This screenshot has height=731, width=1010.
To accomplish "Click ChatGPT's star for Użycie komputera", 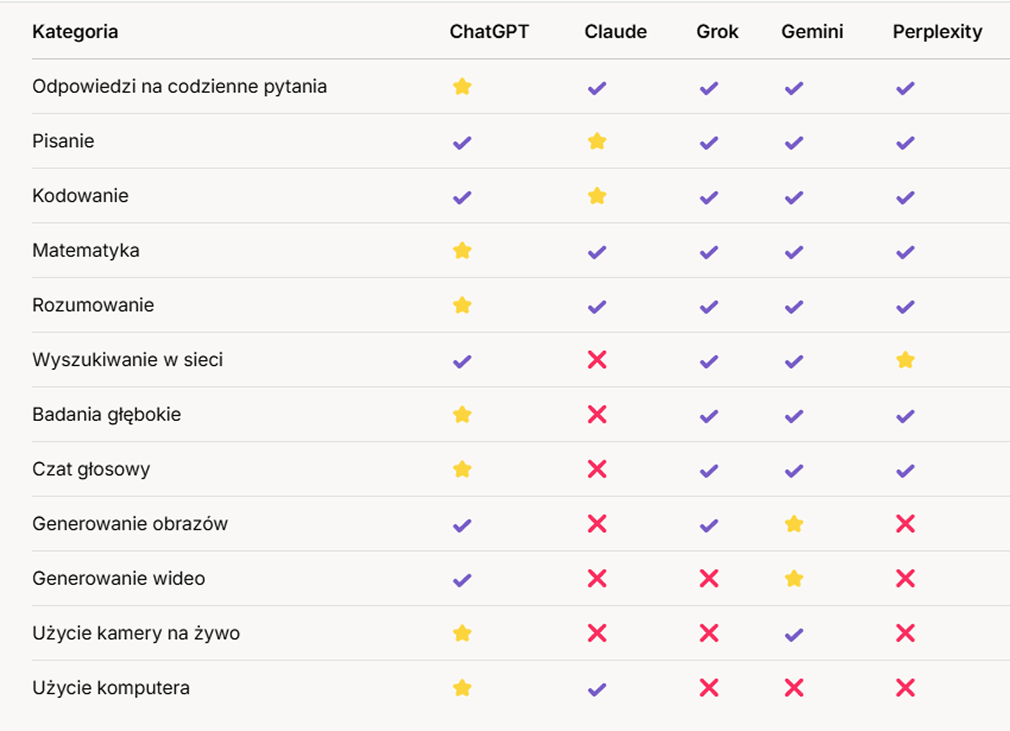I will (x=462, y=688).
